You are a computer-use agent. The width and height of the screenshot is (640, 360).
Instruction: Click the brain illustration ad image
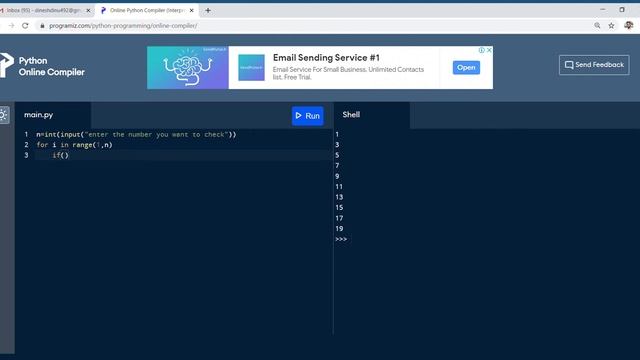tap(188, 67)
